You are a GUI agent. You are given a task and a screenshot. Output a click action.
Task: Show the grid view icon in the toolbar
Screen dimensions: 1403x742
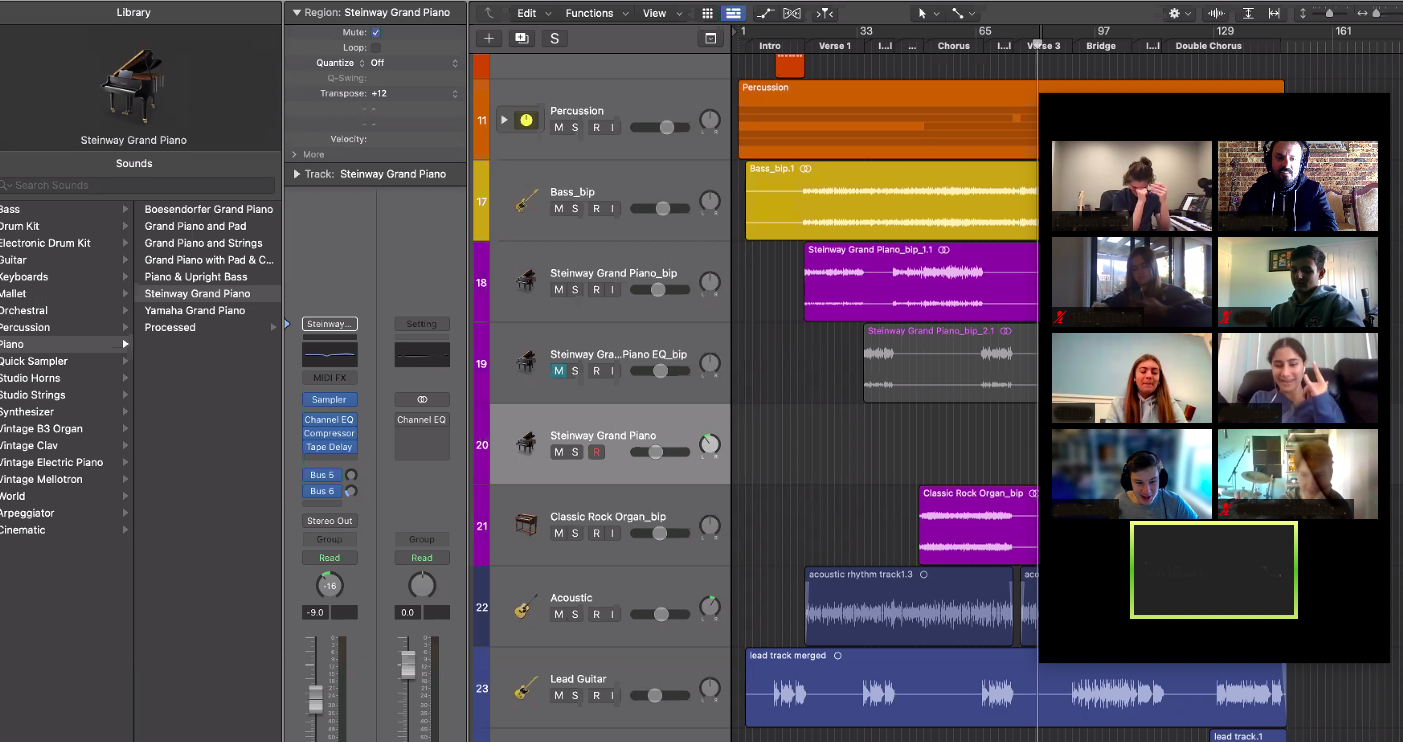[x=708, y=13]
